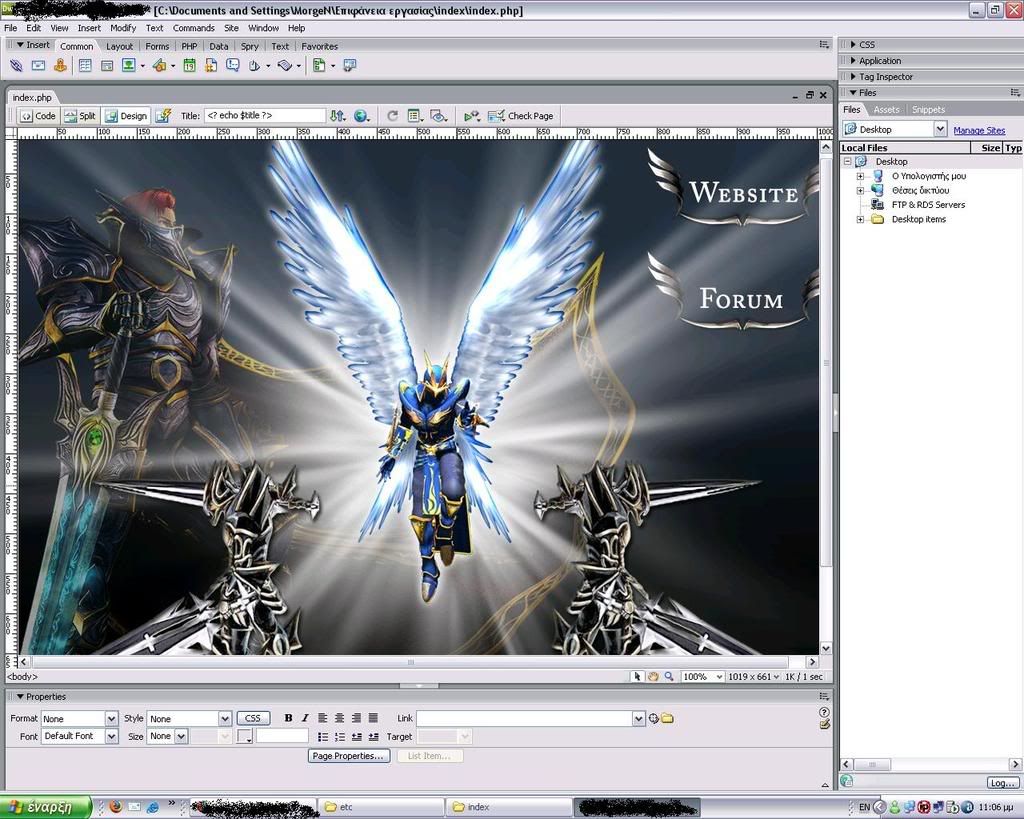
Task: Click the Page Properties button
Action: point(349,756)
